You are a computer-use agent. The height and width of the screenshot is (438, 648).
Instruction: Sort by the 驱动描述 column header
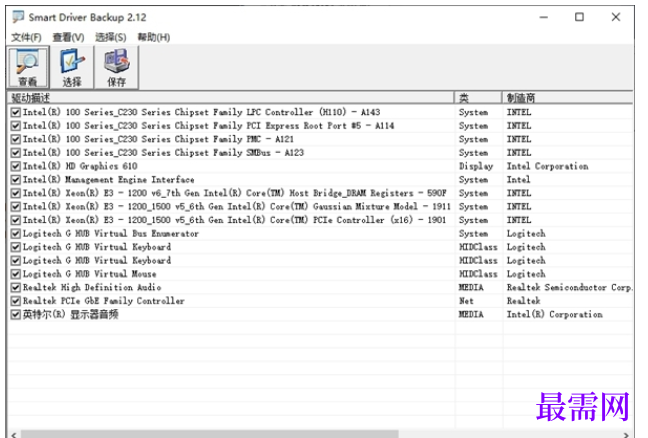[231, 98]
